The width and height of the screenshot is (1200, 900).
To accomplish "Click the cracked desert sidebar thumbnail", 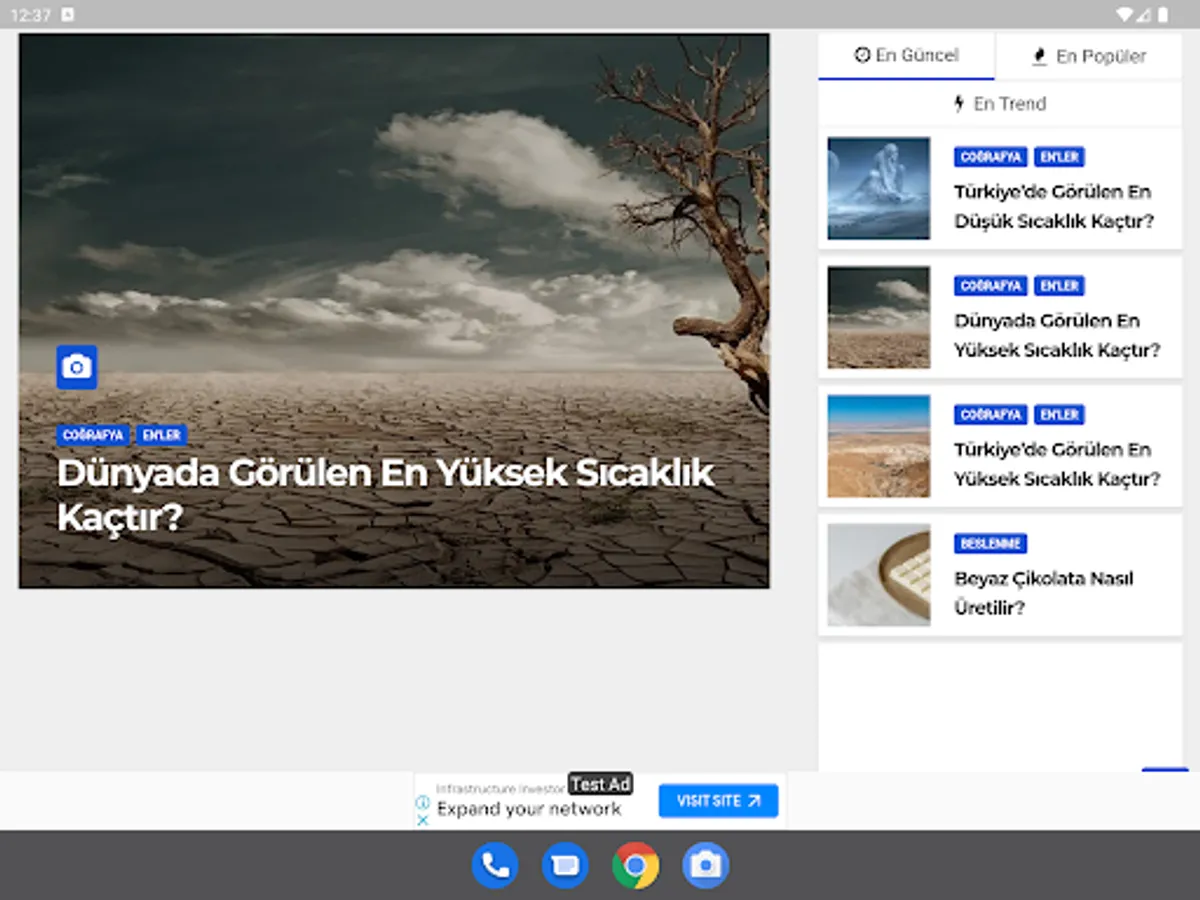I will click(879, 317).
